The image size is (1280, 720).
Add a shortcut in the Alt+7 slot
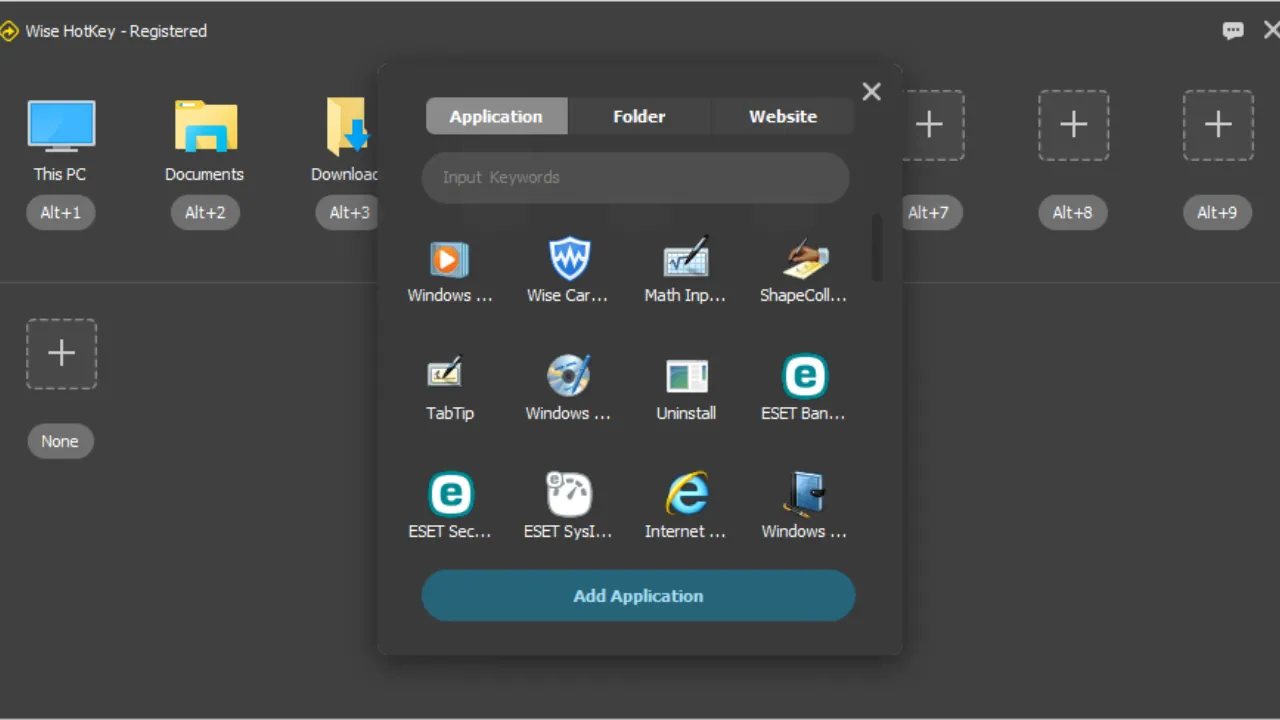click(x=929, y=125)
